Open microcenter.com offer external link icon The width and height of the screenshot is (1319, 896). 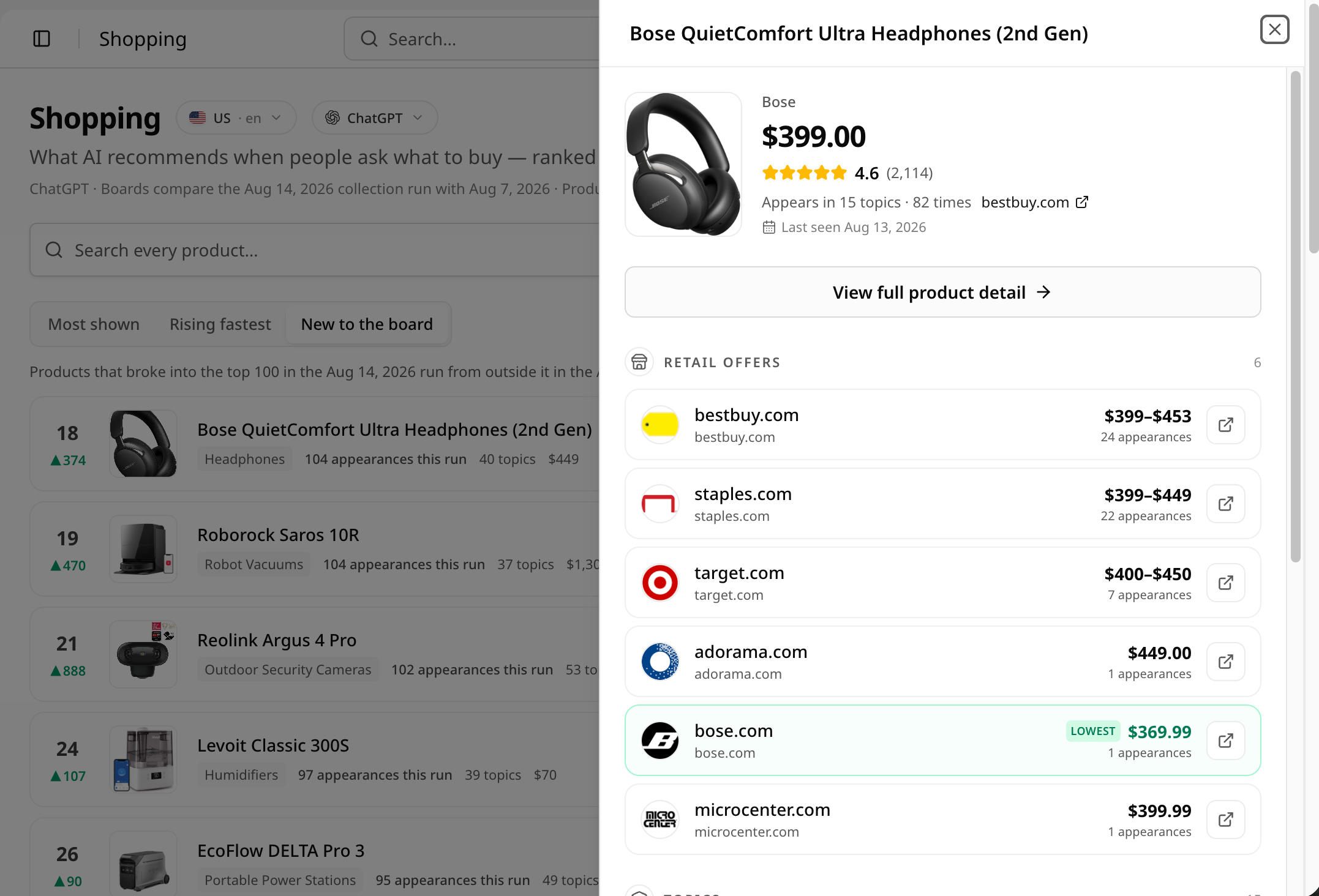(1225, 819)
